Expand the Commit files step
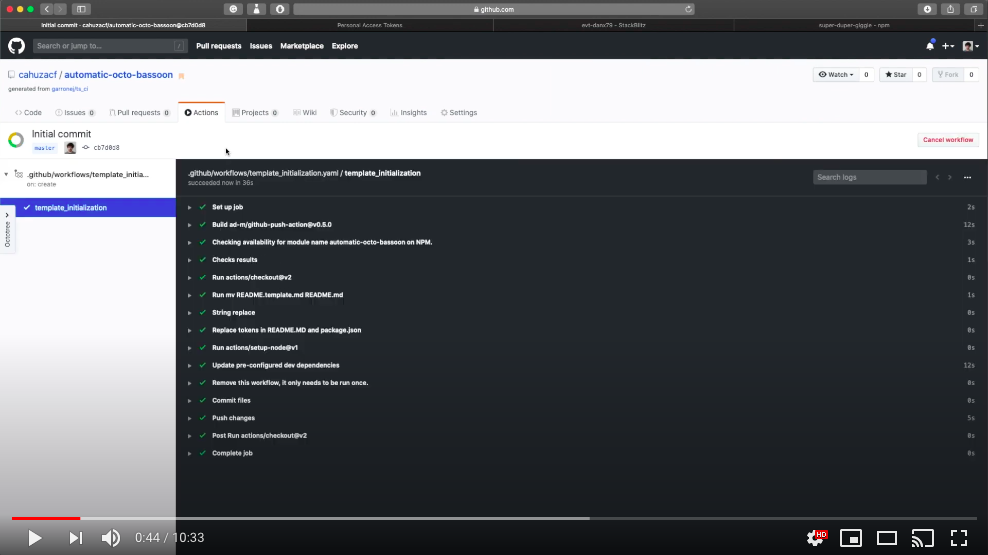 coord(189,401)
